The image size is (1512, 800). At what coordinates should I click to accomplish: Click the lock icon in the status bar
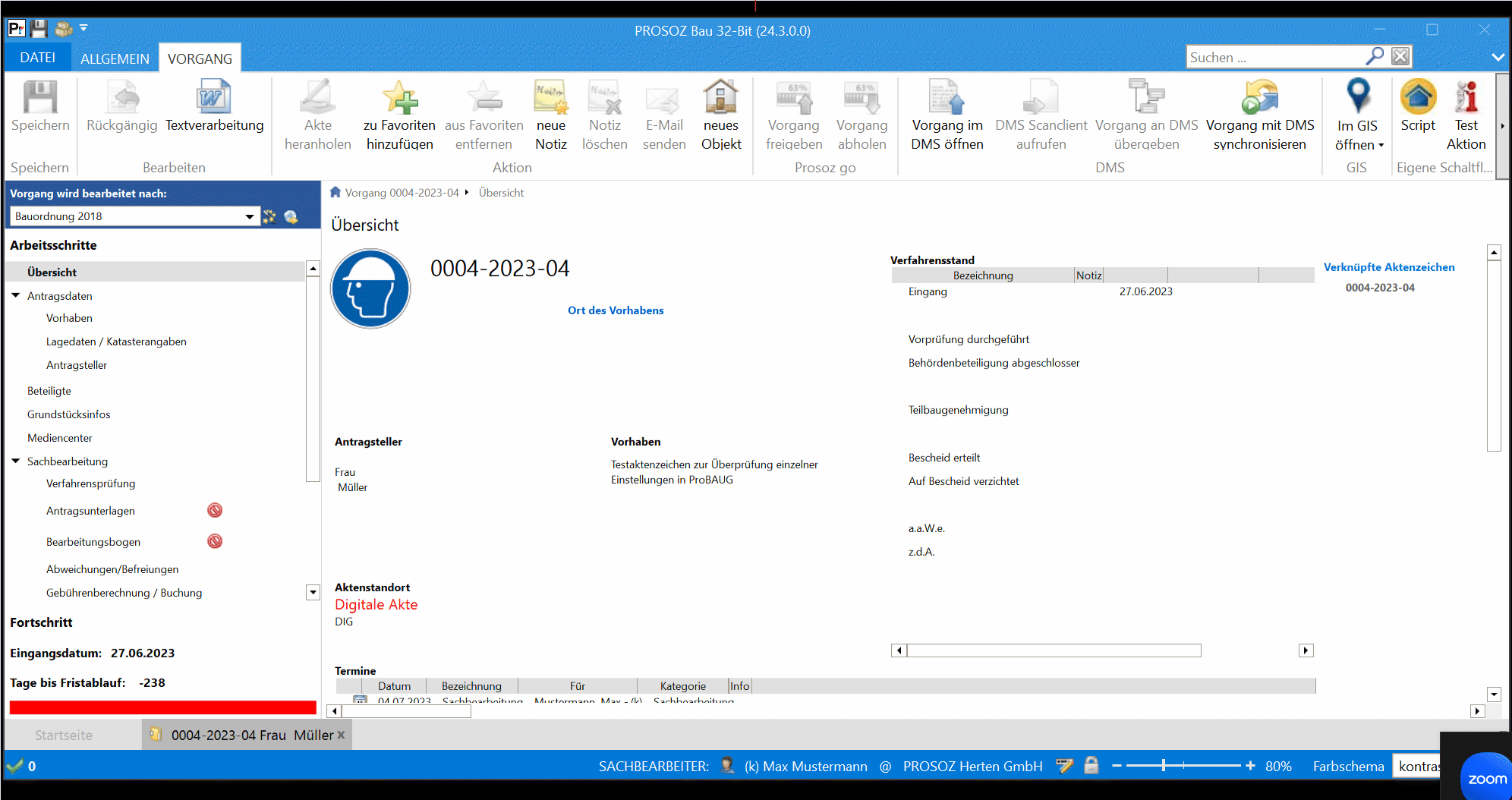1091,765
